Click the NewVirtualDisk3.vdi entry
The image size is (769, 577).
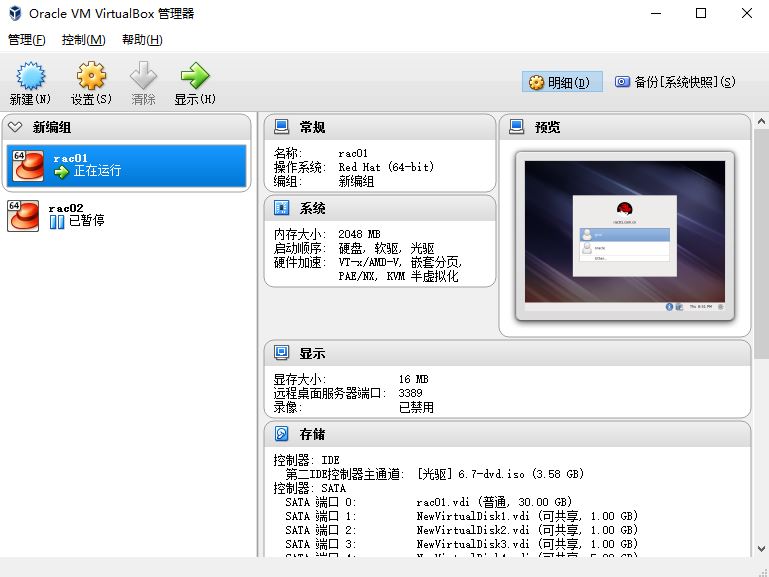coord(527,544)
